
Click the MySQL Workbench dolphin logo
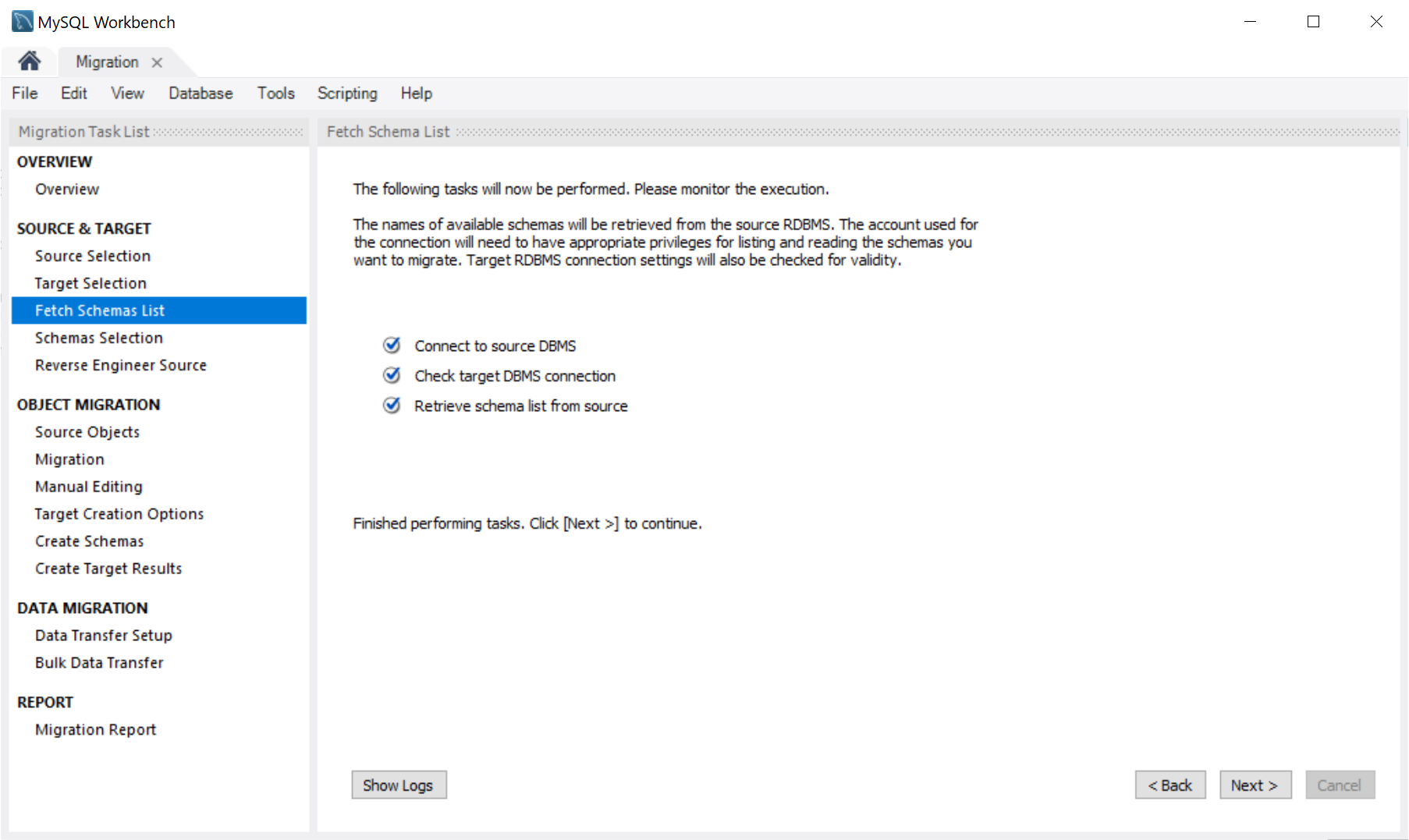tap(22, 22)
